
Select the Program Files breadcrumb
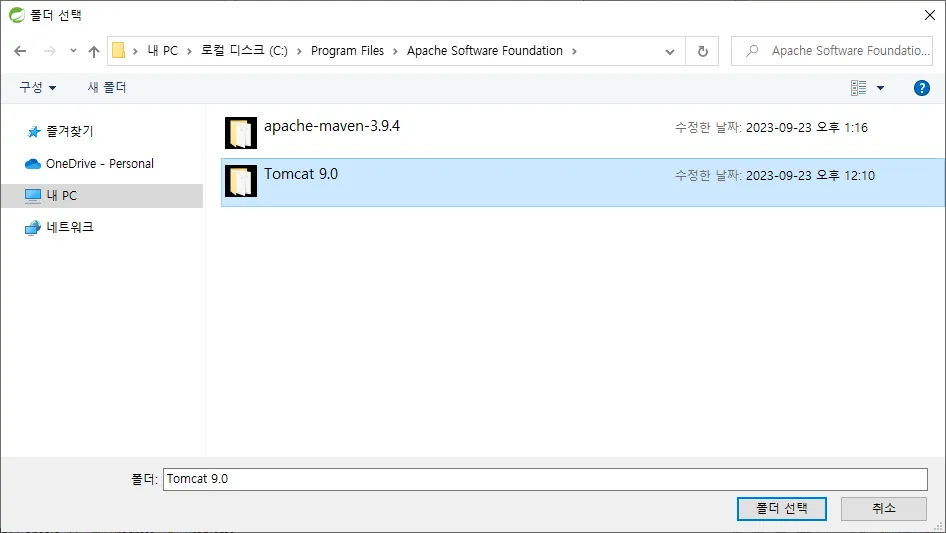coord(348,51)
